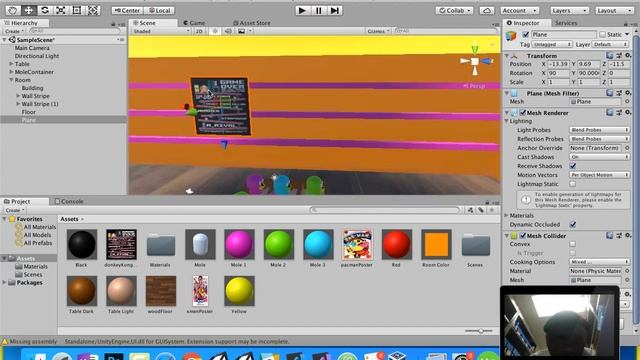Viewport: 640px width, 360px height.
Task: Switch to the Game tab
Action: (194, 23)
